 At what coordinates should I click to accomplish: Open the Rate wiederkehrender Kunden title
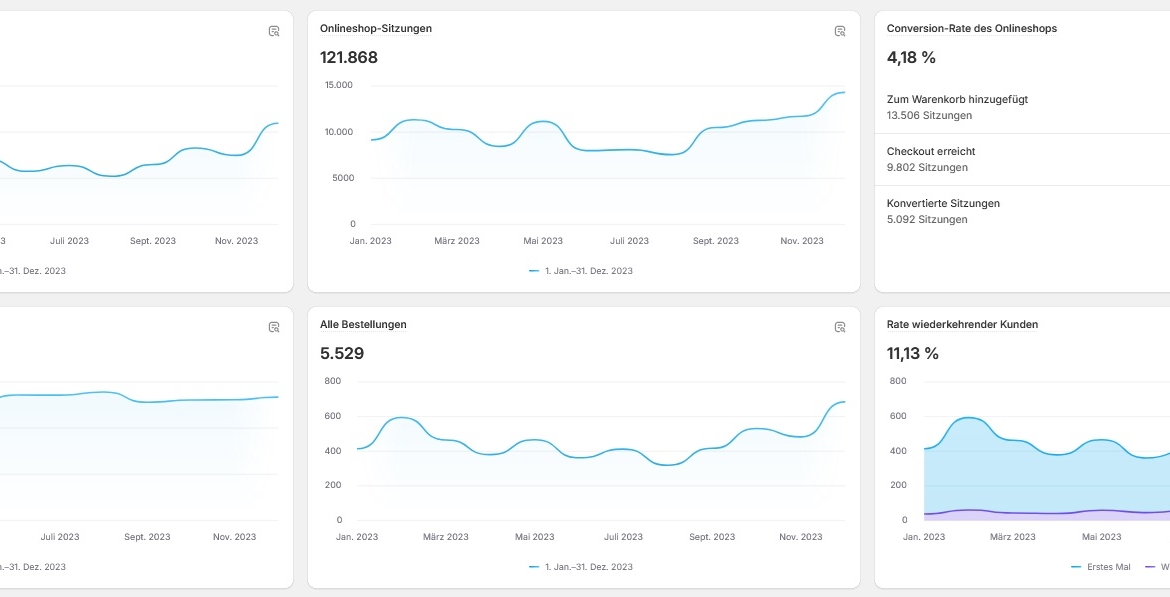[962, 325]
